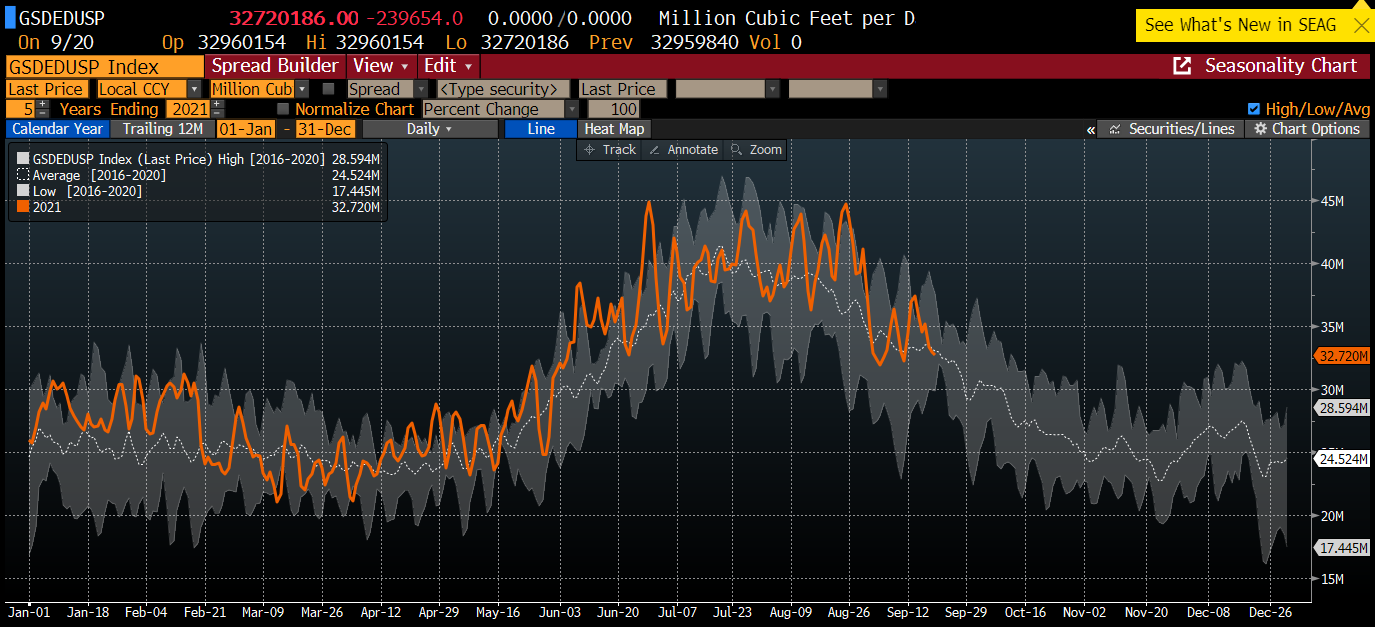Viewport: 1375px width, 627px height.
Task: Open the Securities/Lines panel
Action: coord(1172,129)
